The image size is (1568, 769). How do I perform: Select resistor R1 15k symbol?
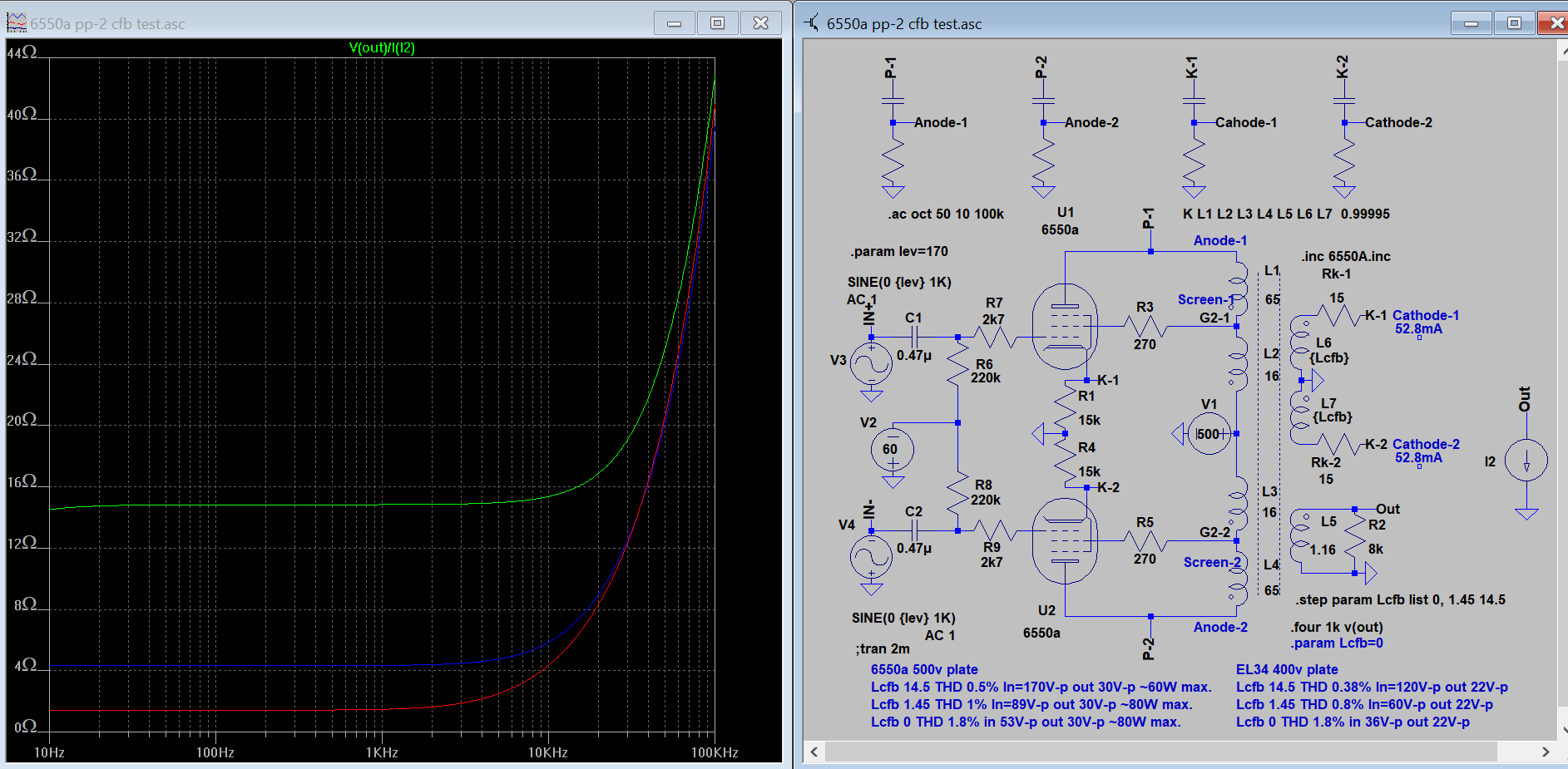pos(1065,407)
